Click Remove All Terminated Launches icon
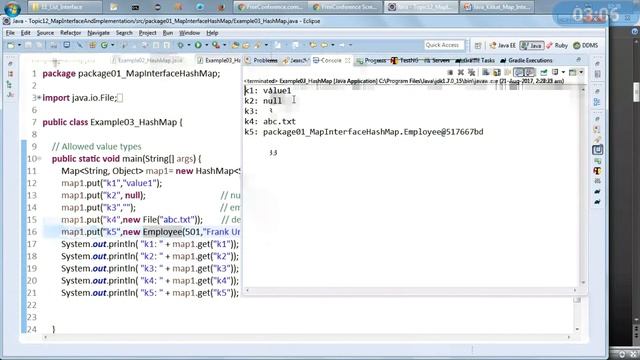 coord(471,72)
